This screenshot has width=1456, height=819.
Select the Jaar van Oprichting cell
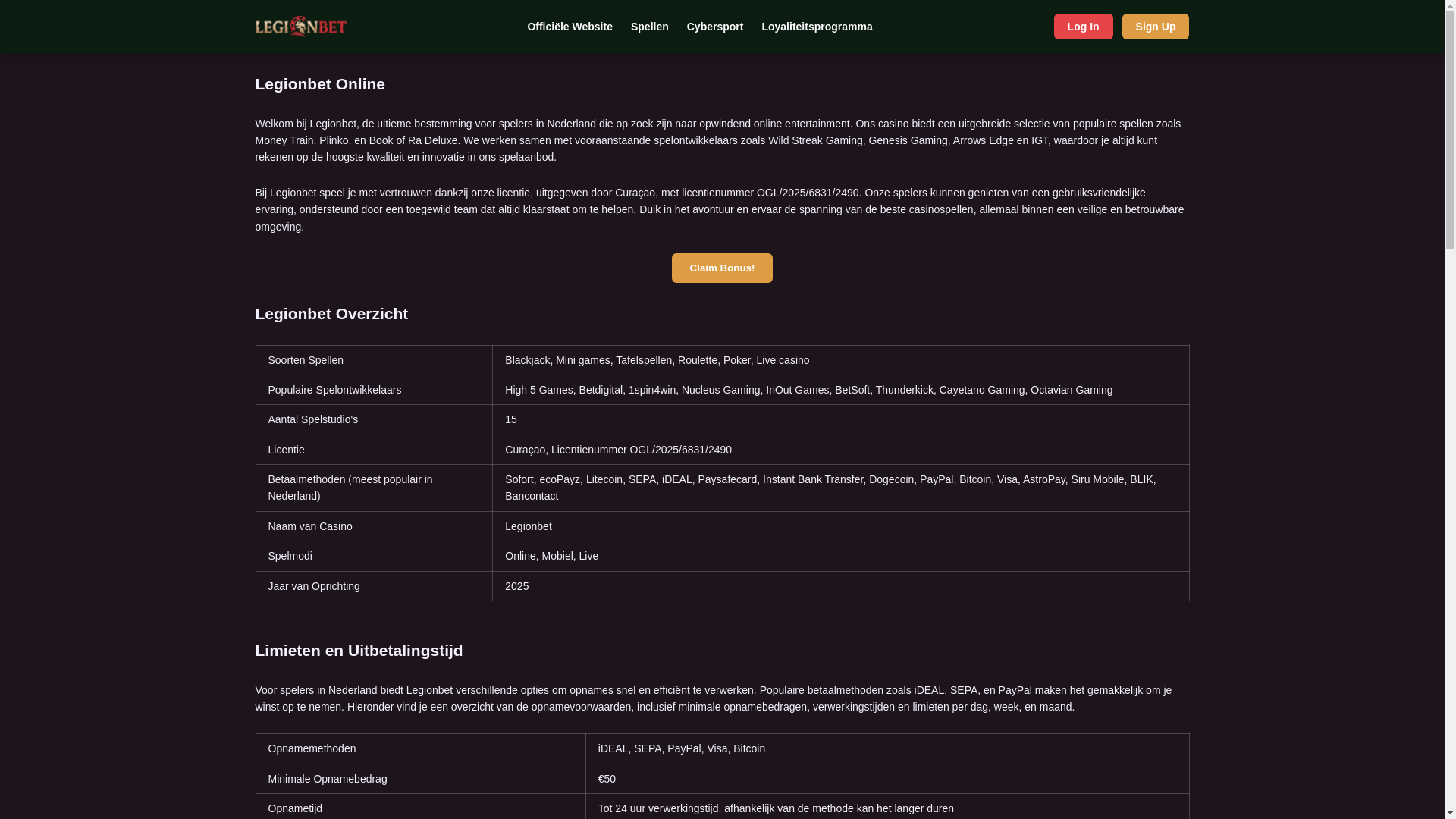pos(374,586)
